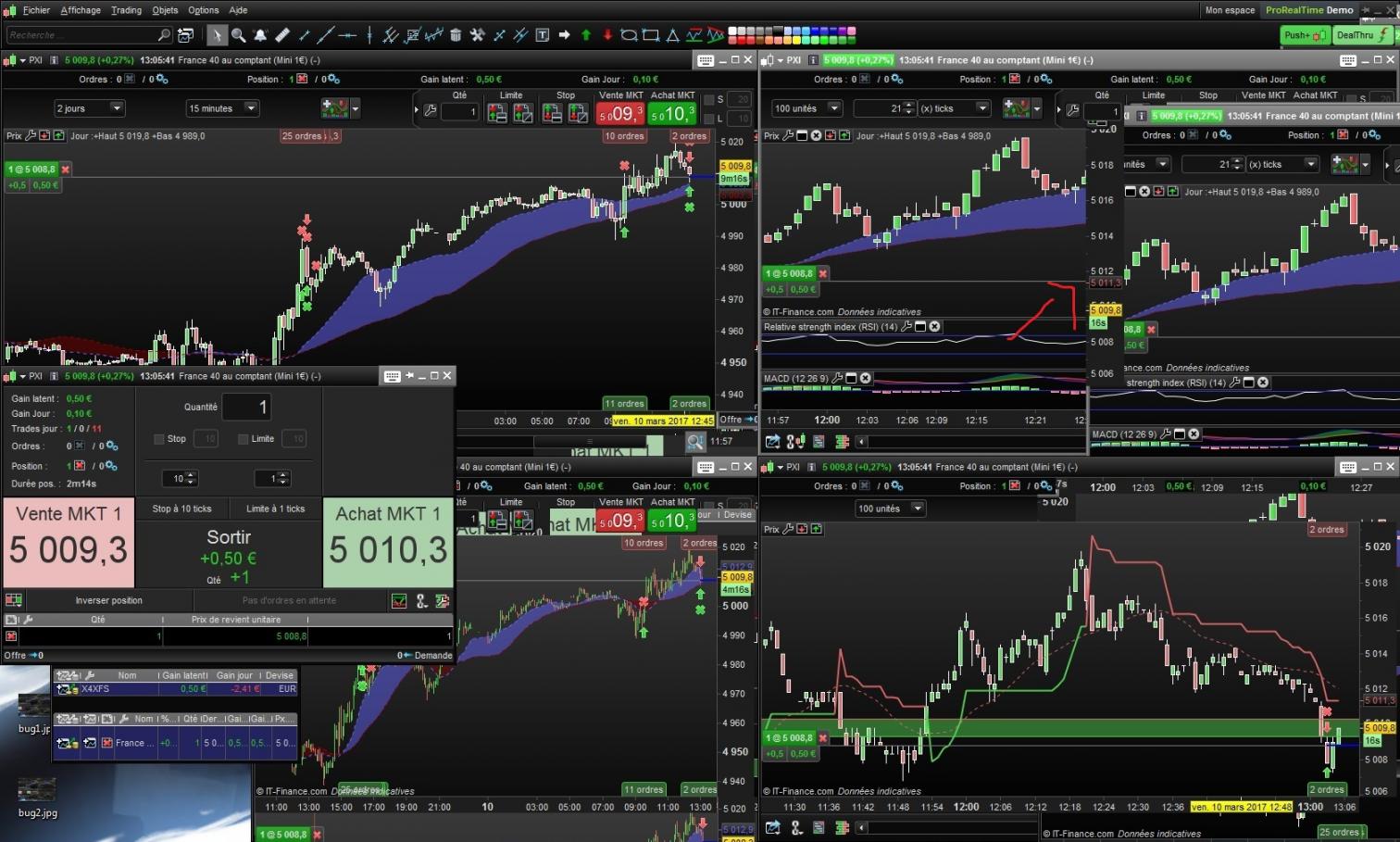Expand the 2 jours period dropdown
This screenshot has width=1400, height=842.
(117, 108)
